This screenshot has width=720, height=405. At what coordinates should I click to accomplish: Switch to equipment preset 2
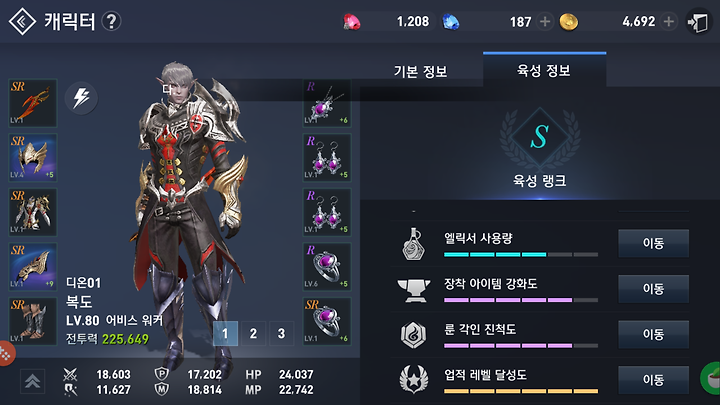(x=253, y=333)
